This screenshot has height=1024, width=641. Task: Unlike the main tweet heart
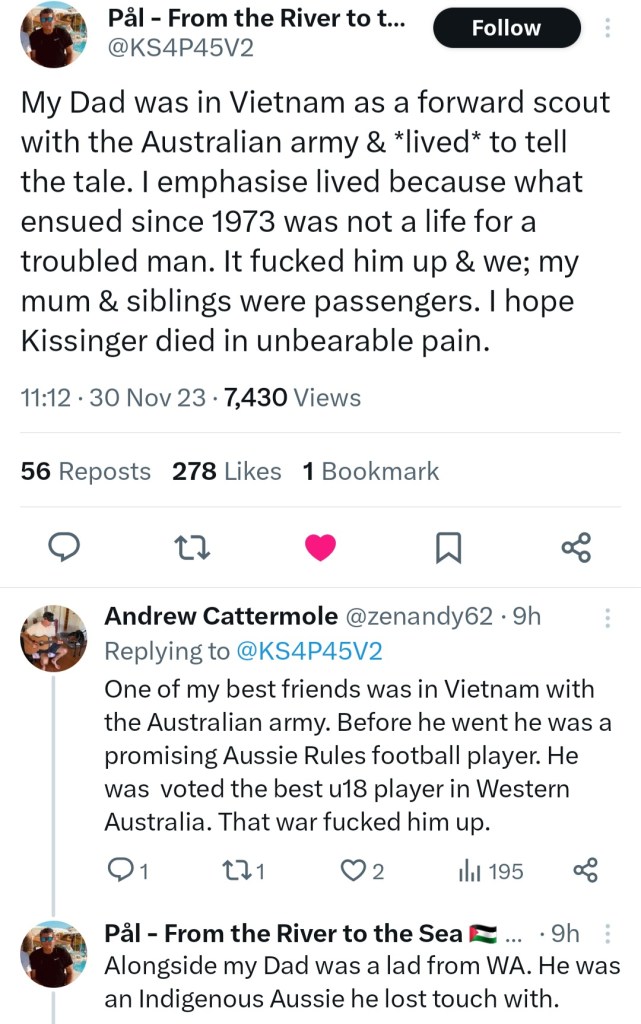tap(320, 547)
